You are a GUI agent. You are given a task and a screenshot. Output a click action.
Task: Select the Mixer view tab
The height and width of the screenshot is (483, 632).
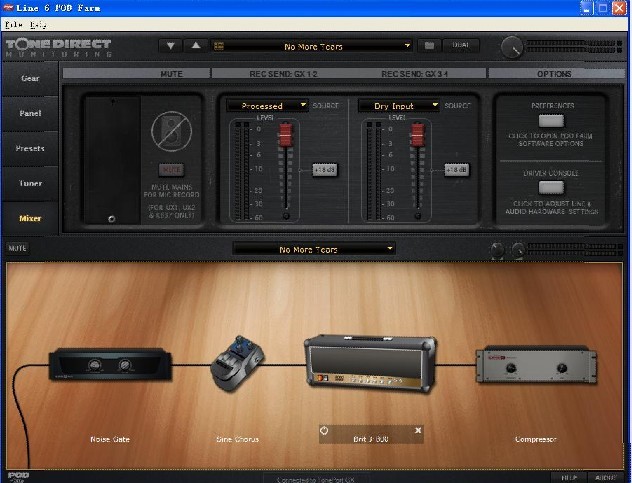tap(30, 218)
